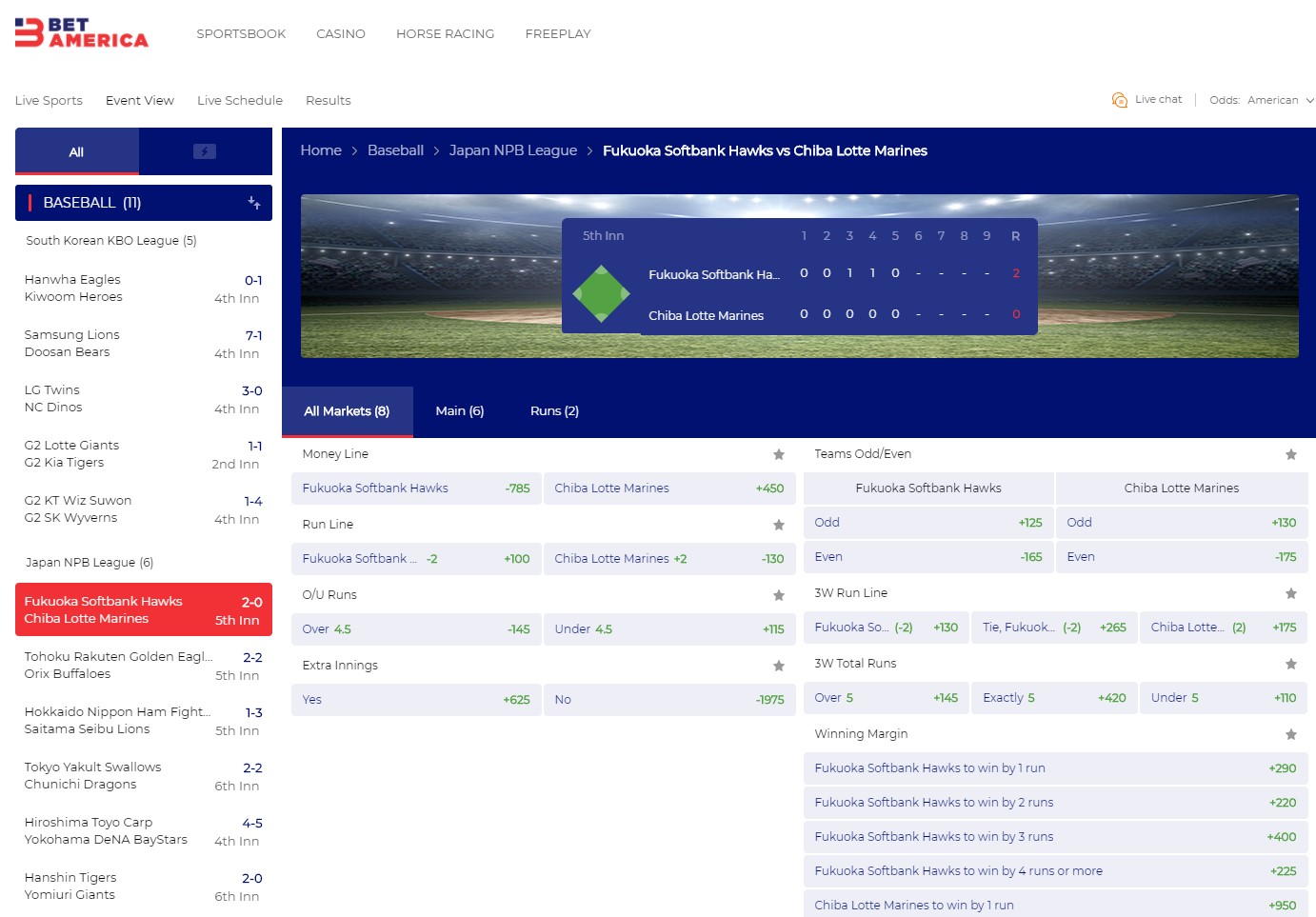1316x917 pixels.
Task: Favorite the Money Line market star
Action: click(x=779, y=454)
